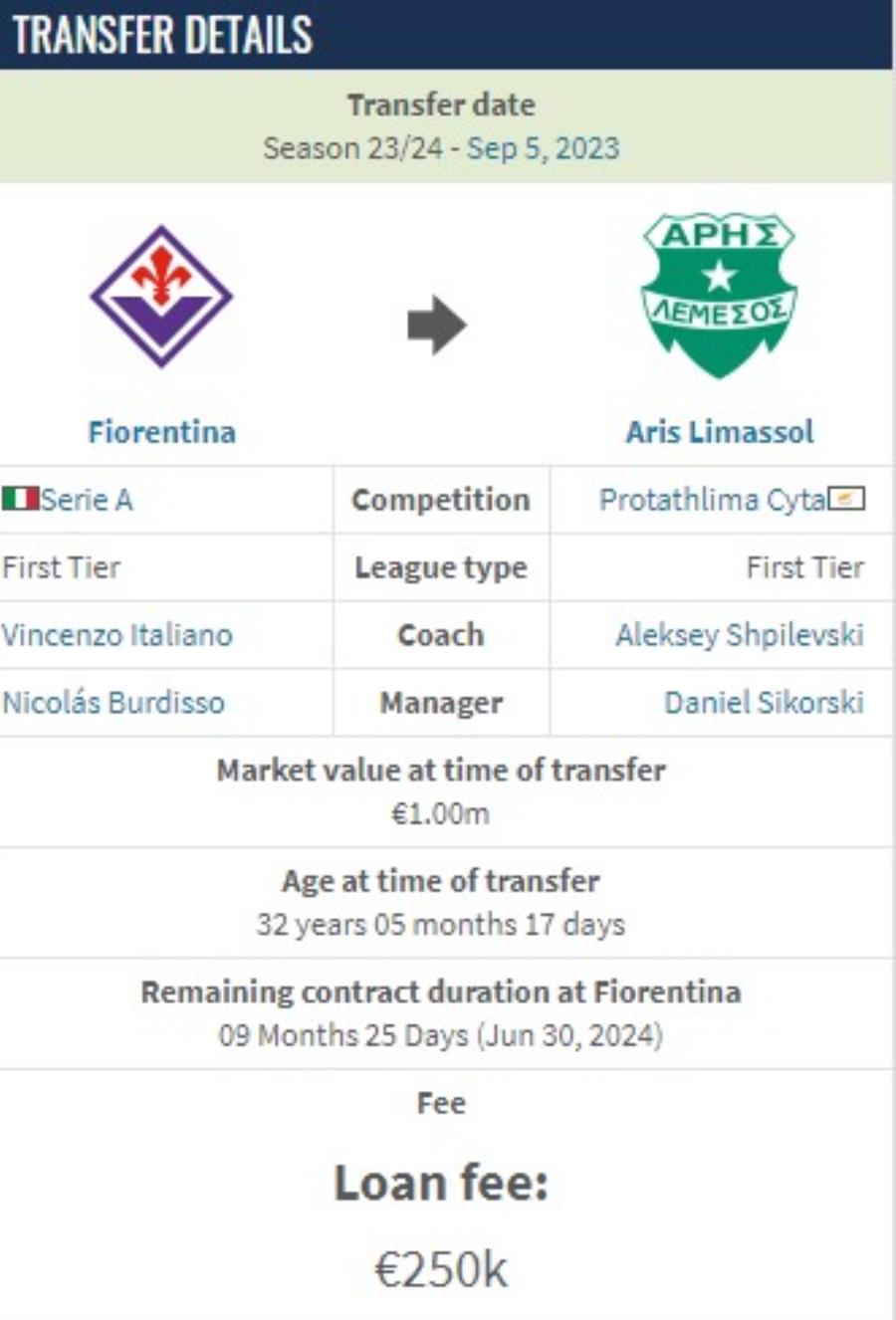Click the Sep 5, 2023 transfer date link
This screenshot has height=1320, width=896.
(544, 148)
